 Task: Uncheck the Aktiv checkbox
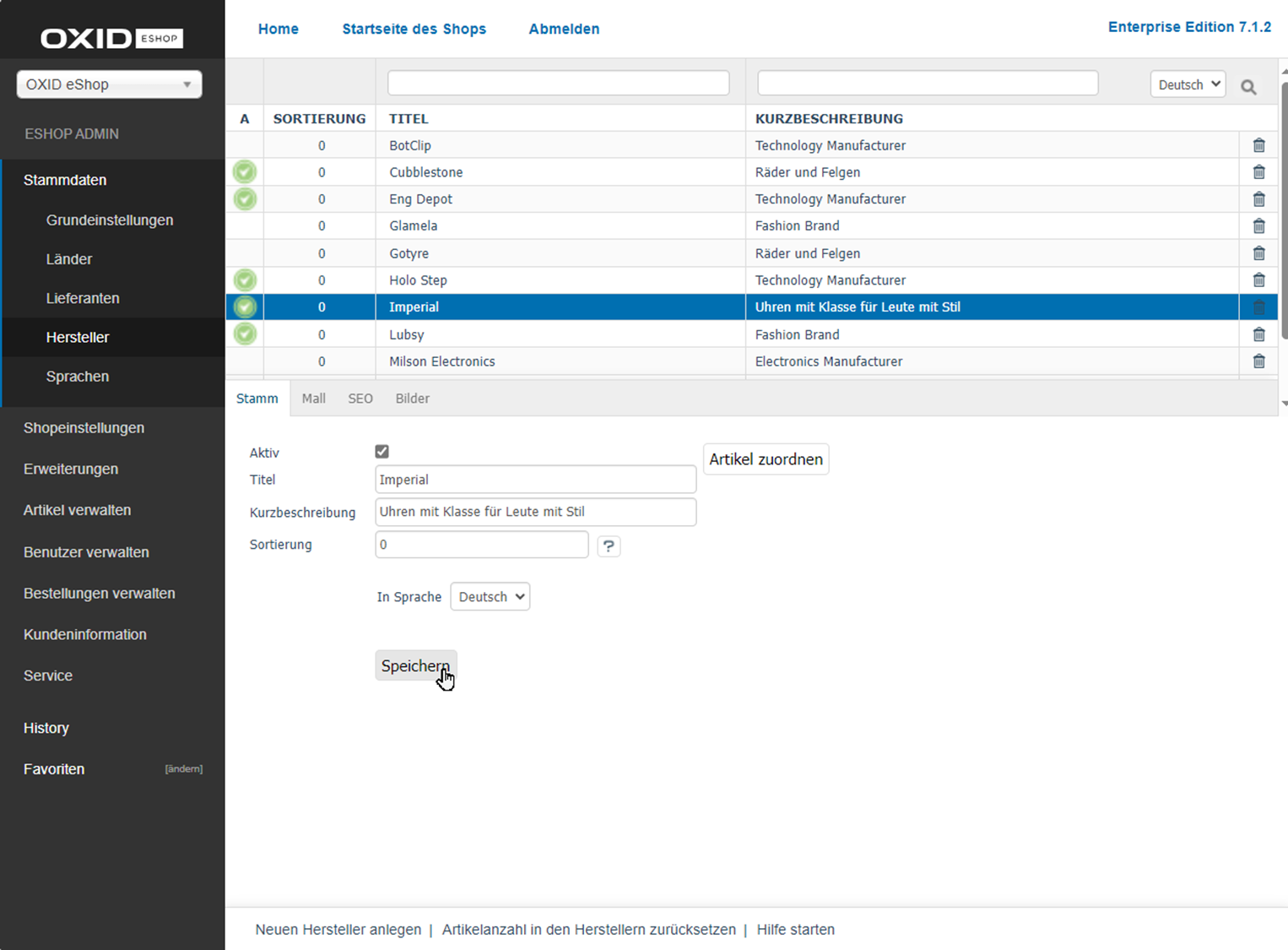pyautogui.click(x=382, y=452)
